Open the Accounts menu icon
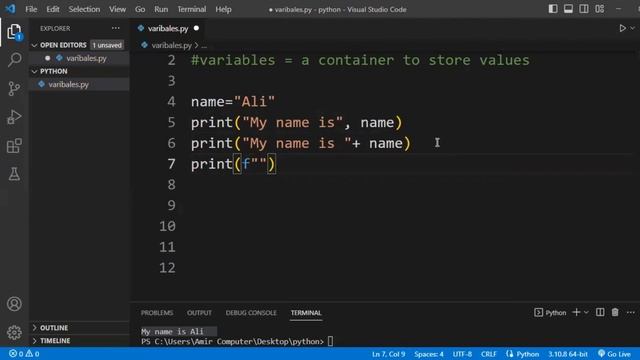 click(x=14, y=304)
